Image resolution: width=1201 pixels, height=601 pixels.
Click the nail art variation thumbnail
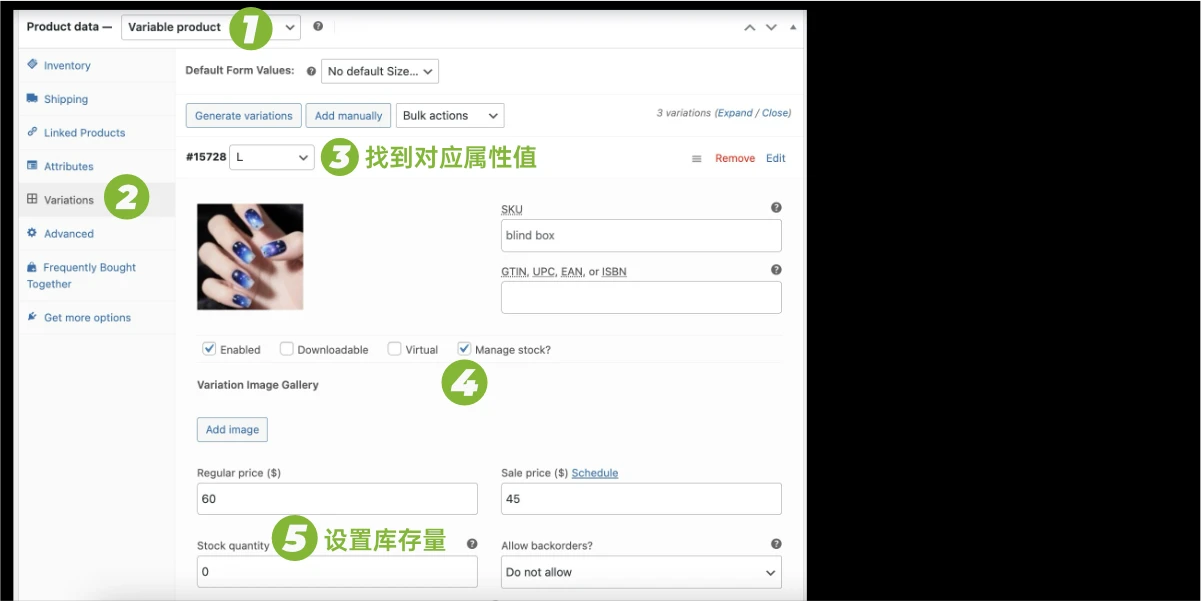click(x=250, y=256)
